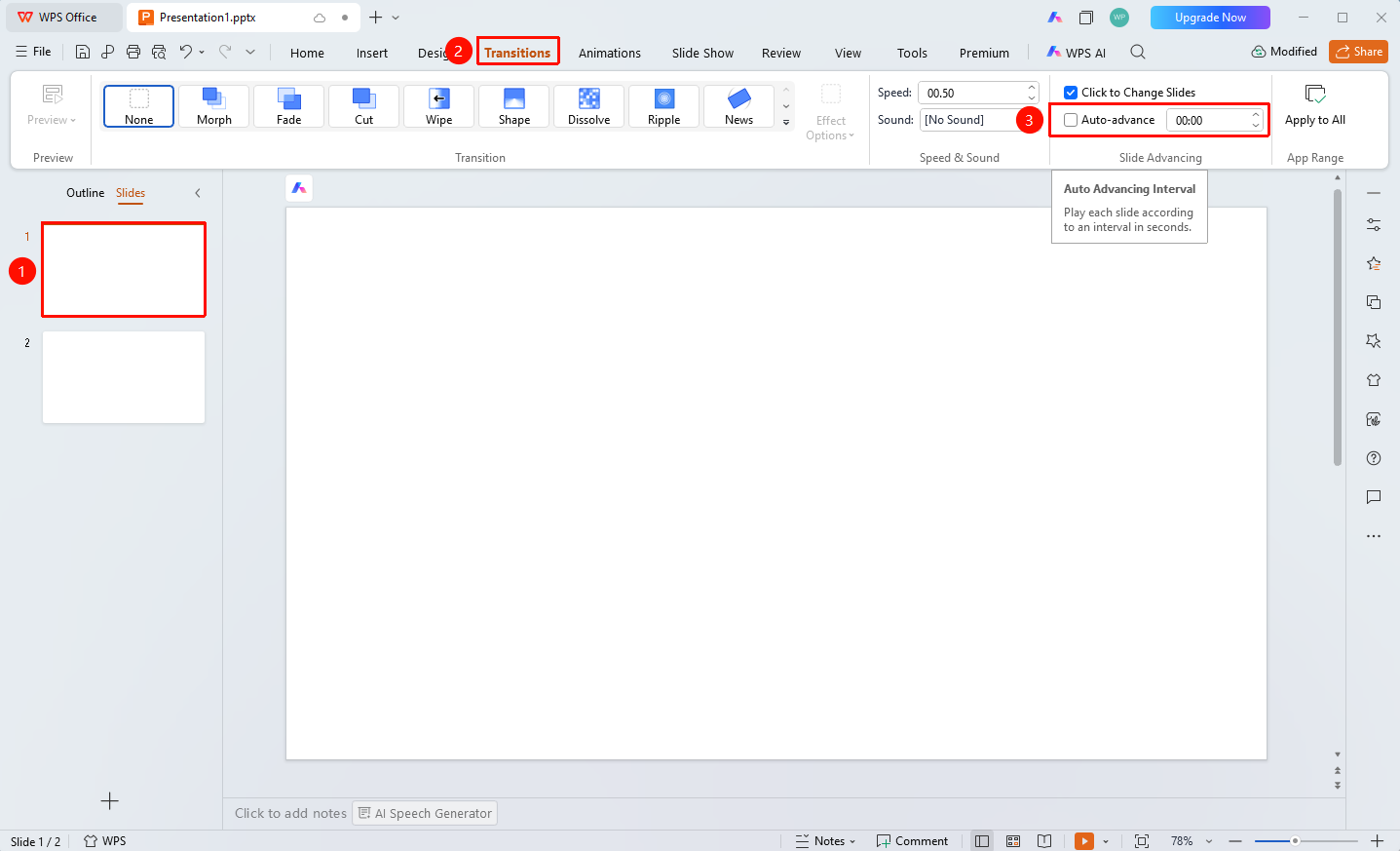Start slideshow from status bar play button
1400x851 pixels.
(x=1084, y=841)
